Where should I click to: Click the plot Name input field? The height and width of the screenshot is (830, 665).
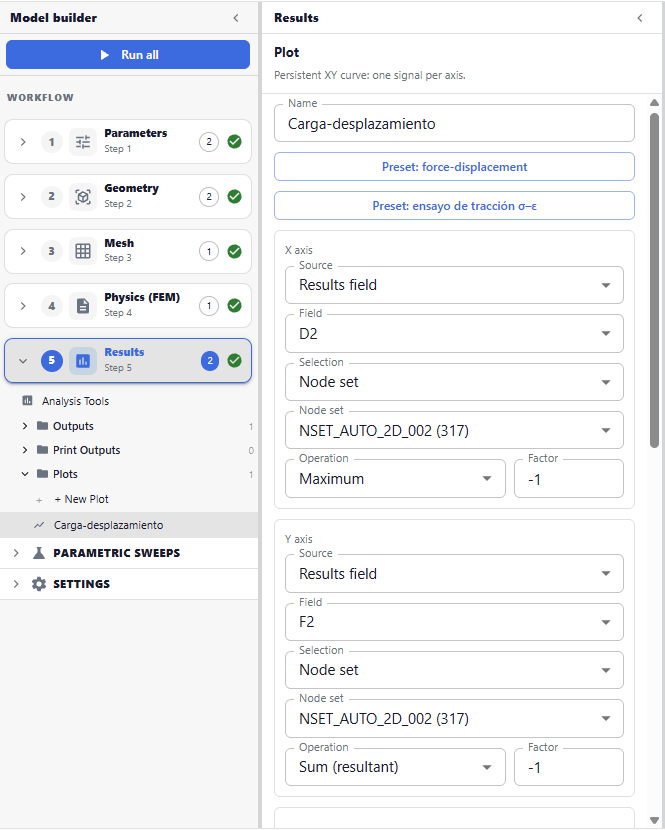(x=454, y=123)
